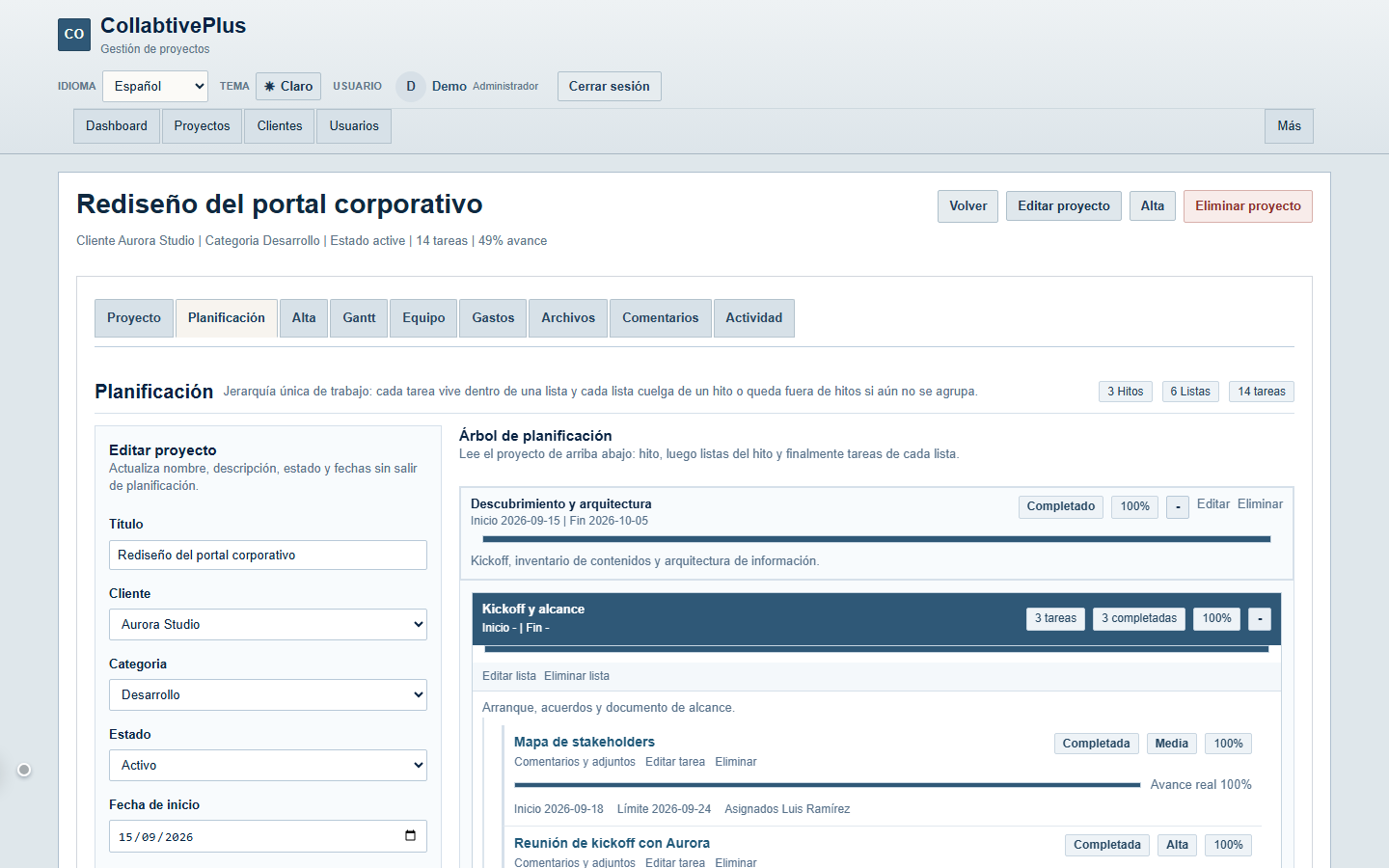
Task: Click into the Título input field
Action: coord(268,556)
